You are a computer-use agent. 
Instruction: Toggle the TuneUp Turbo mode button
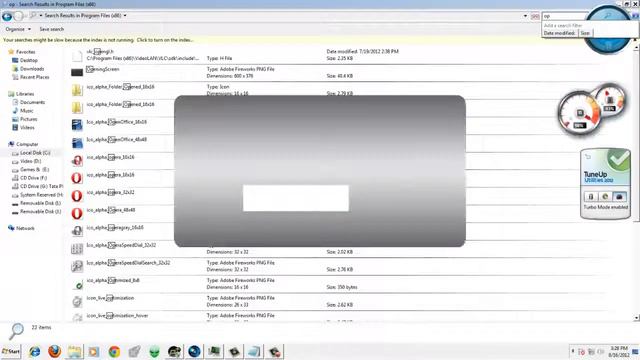[x=619, y=197]
